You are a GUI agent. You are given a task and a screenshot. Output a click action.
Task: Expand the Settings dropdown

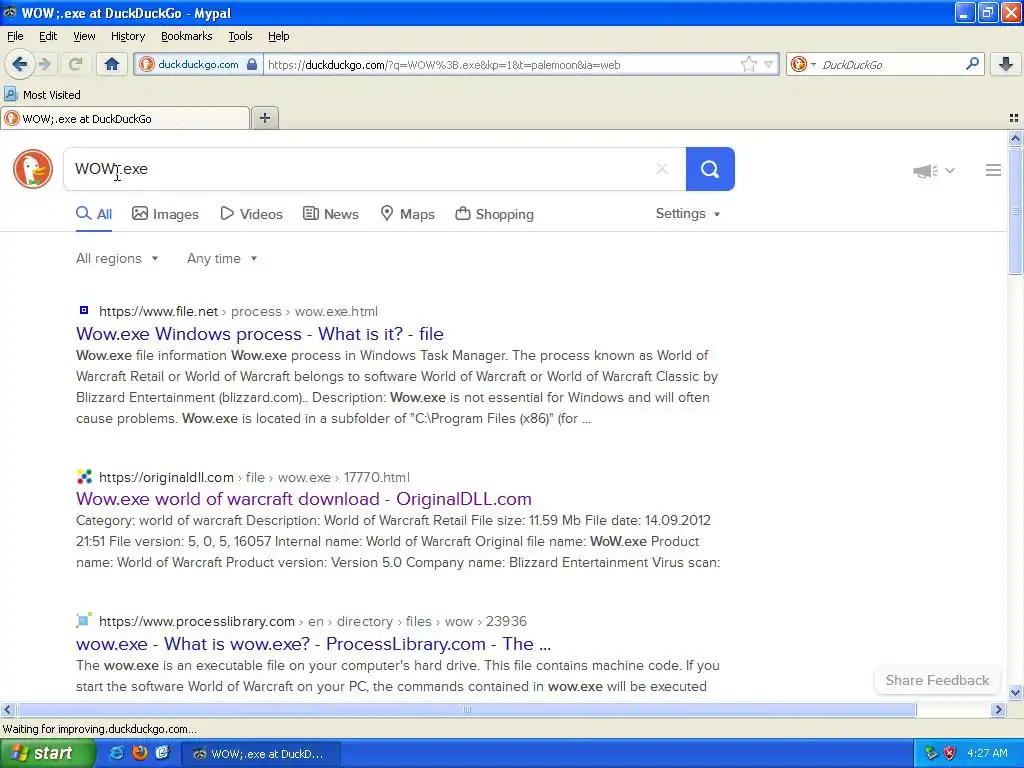click(688, 214)
